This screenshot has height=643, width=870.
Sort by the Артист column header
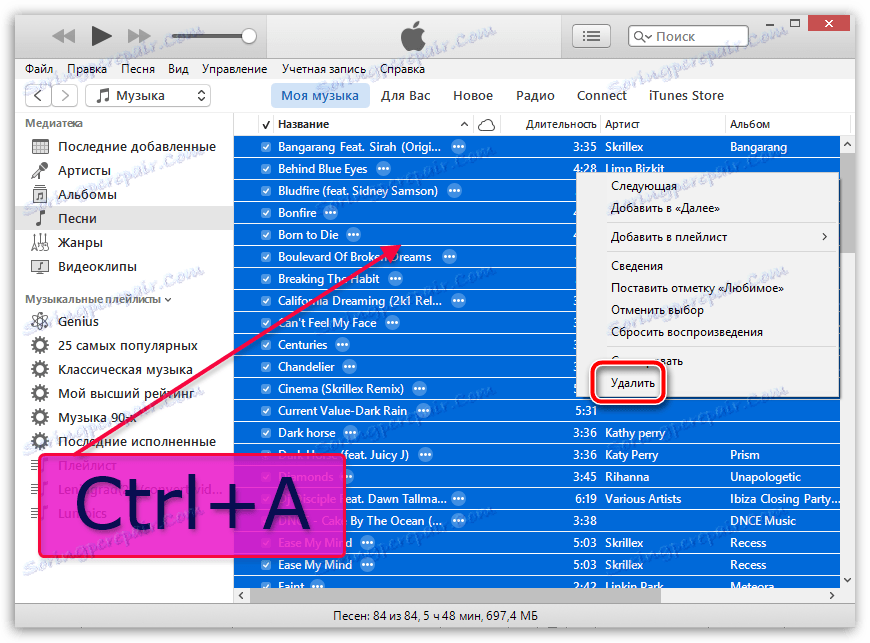[x=622, y=125]
